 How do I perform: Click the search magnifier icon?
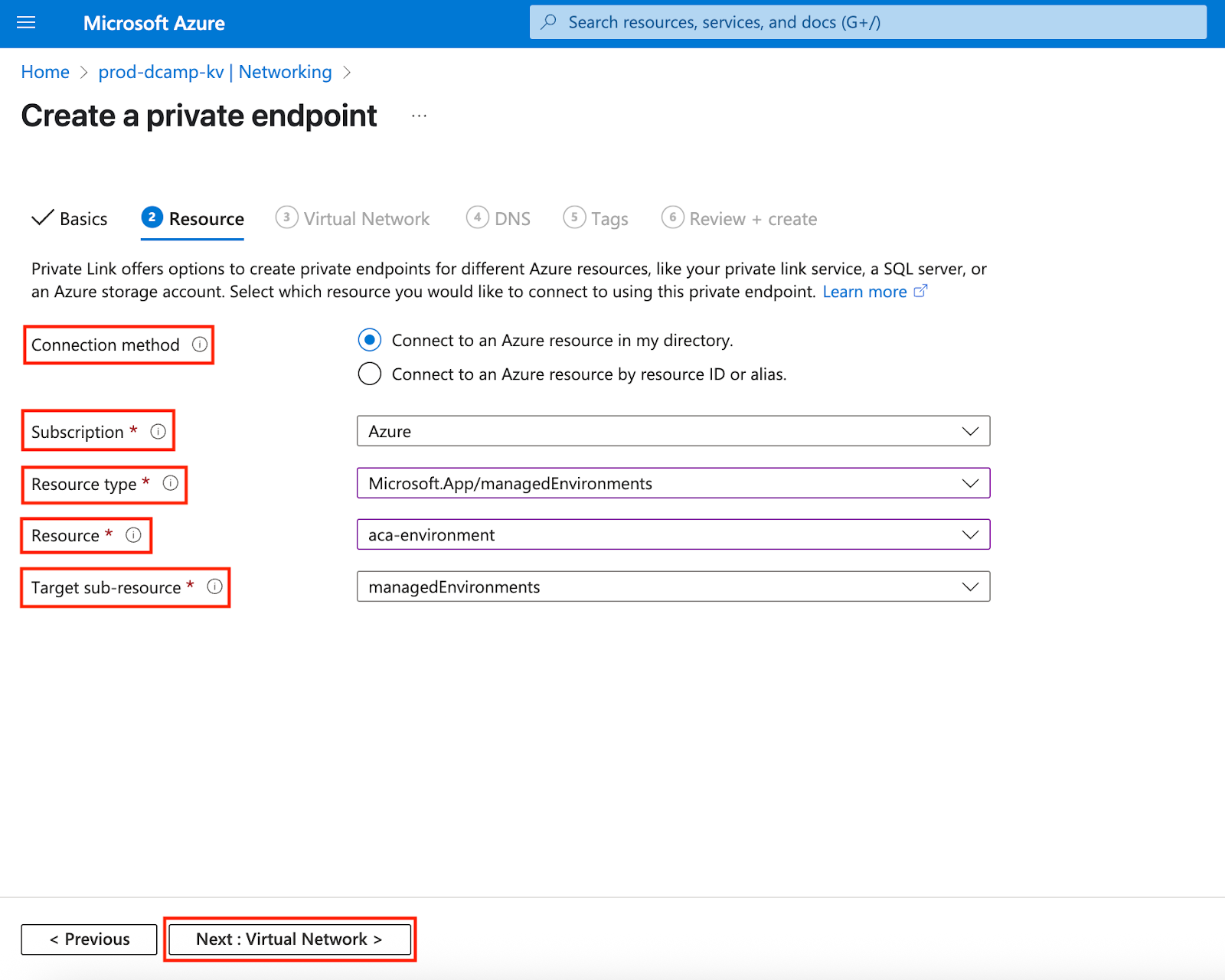(x=548, y=22)
